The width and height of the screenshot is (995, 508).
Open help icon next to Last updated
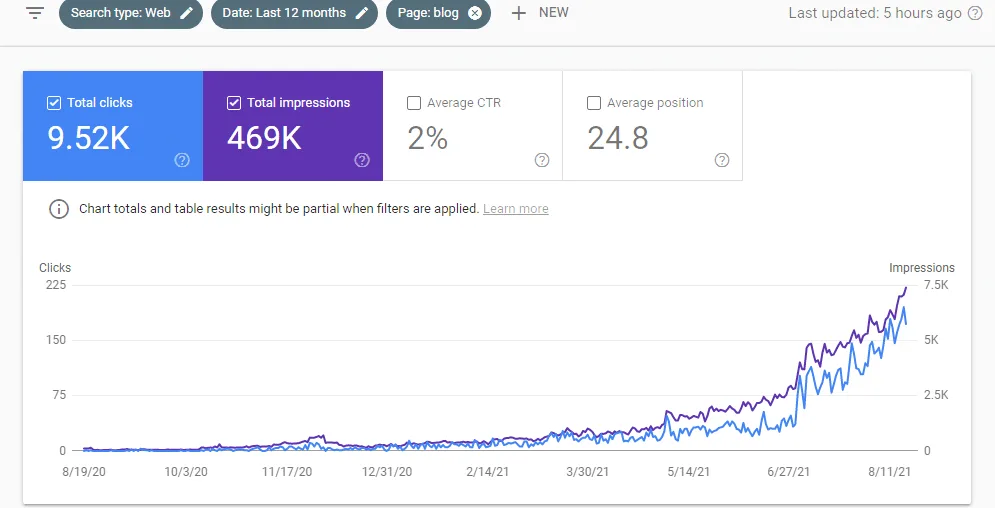(x=975, y=13)
